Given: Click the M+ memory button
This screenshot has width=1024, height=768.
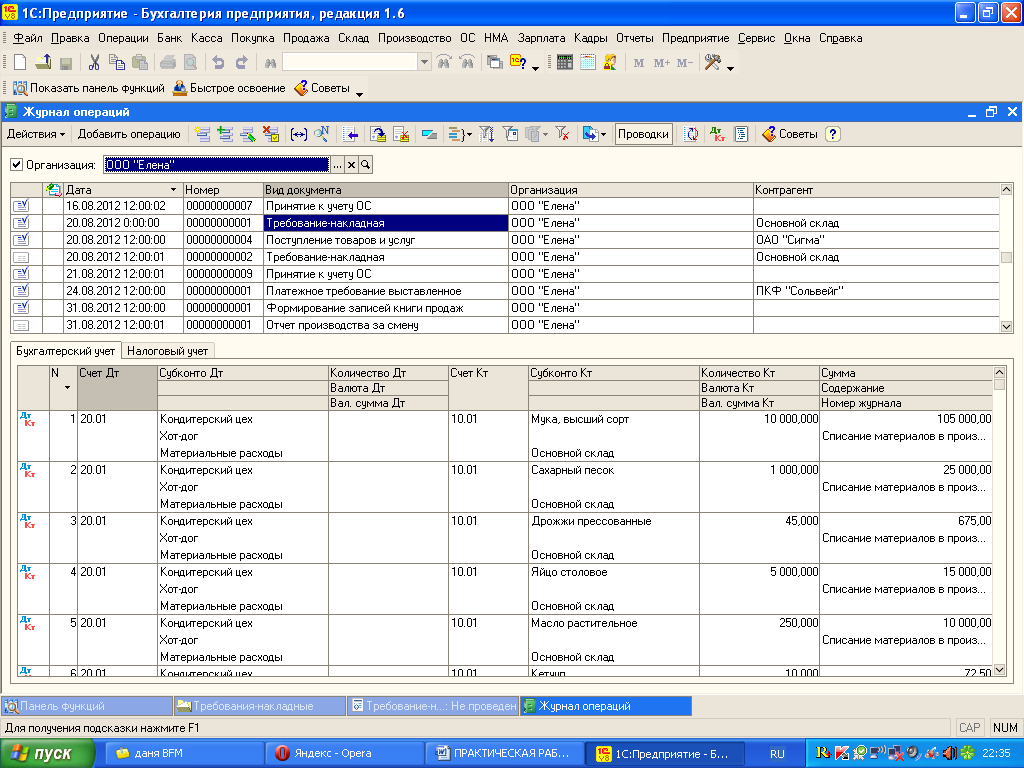Looking at the screenshot, I should tap(662, 63).
